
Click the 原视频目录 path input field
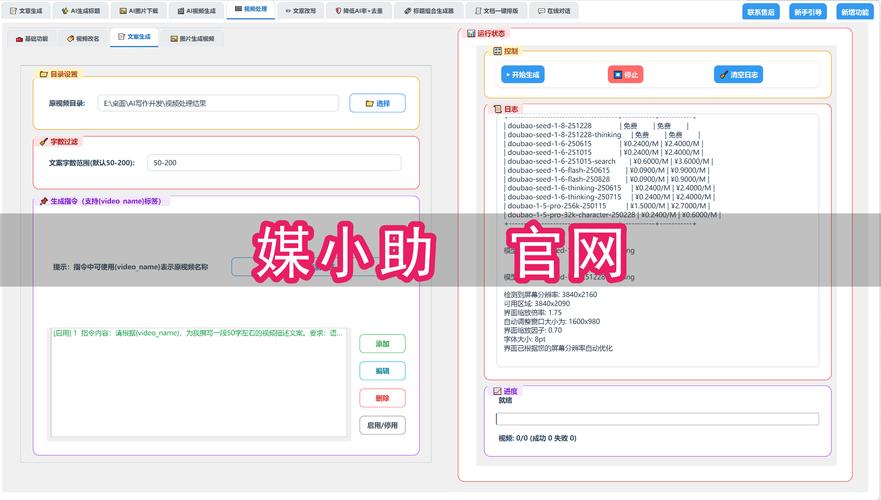[x=218, y=103]
